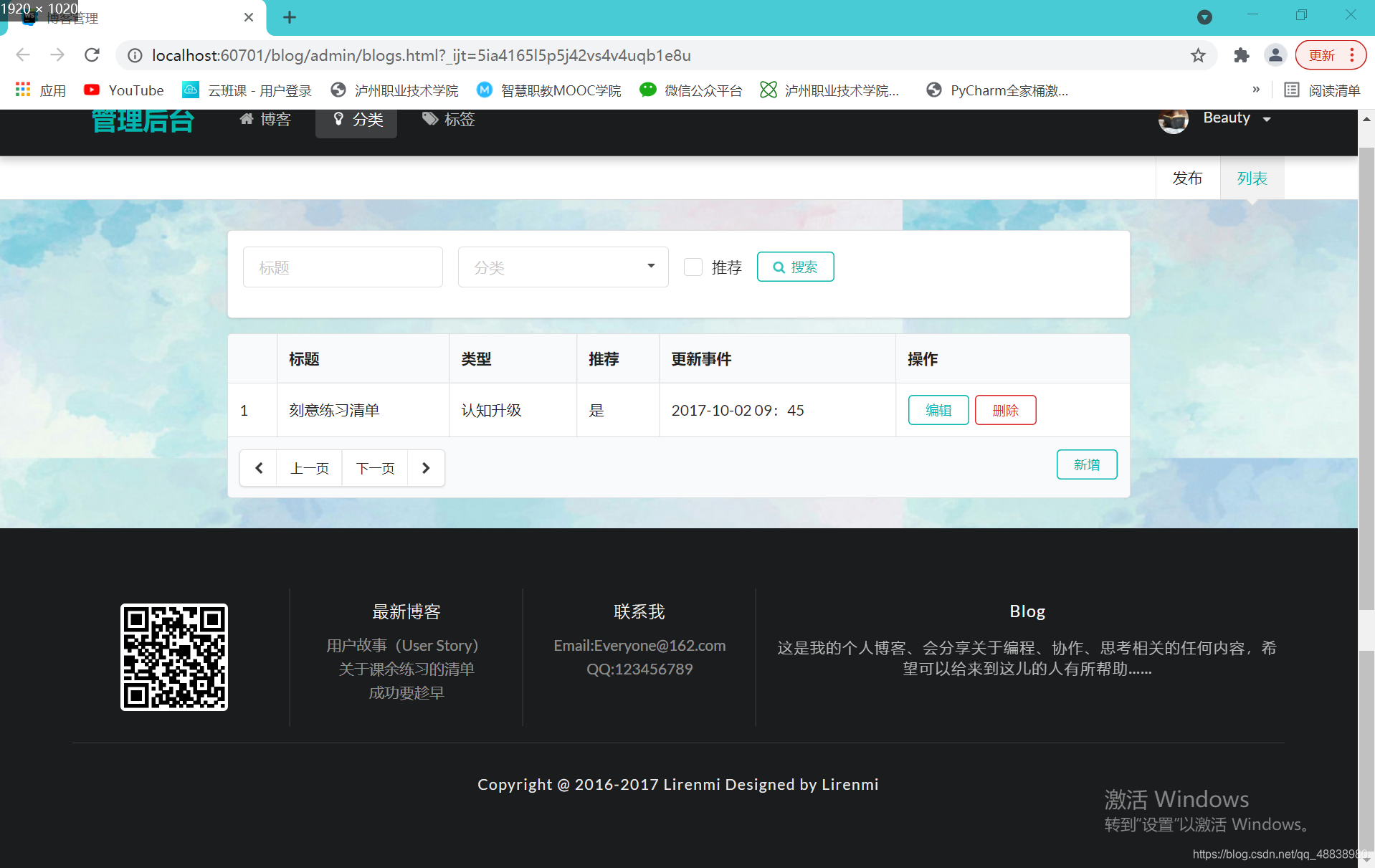The image size is (1375, 868).
Task: Click the home icon beside 博客
Action: point(247,119)
